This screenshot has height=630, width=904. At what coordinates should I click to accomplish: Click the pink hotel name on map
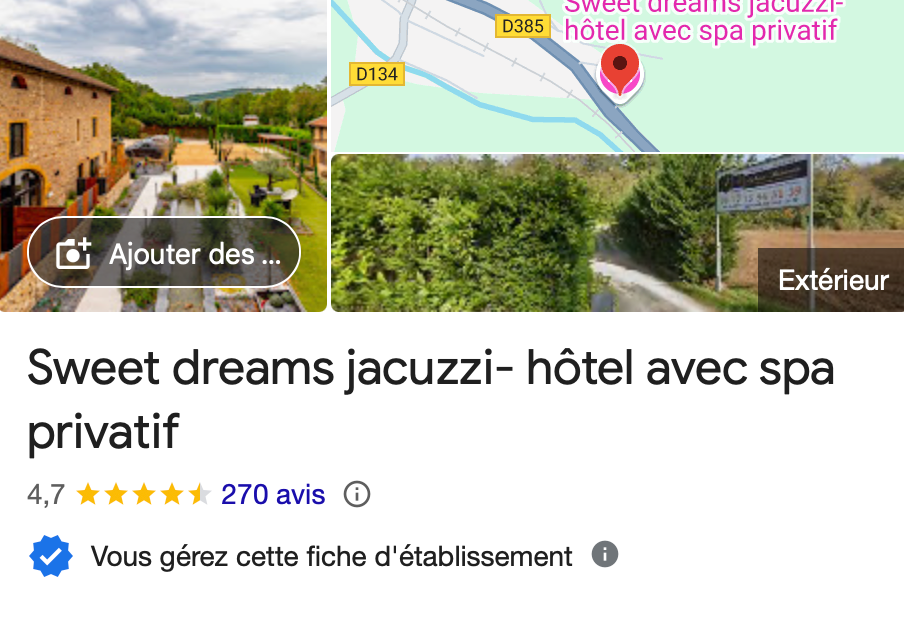(703, 20)
